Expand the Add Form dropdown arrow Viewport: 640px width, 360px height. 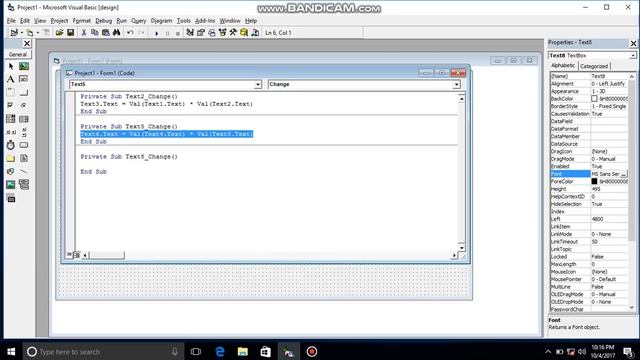[38, 33]
